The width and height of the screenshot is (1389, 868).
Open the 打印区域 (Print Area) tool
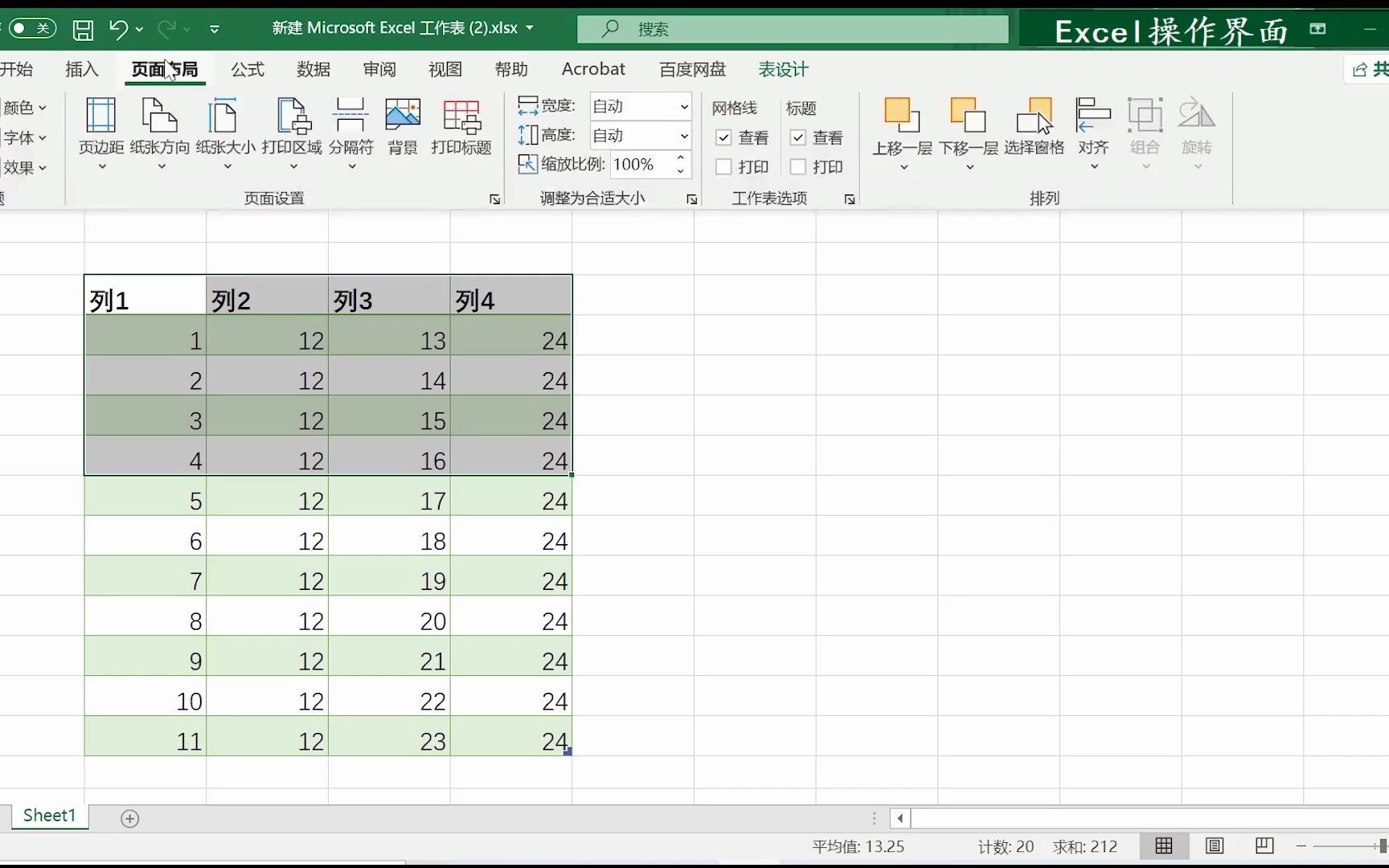click(292, 129)
